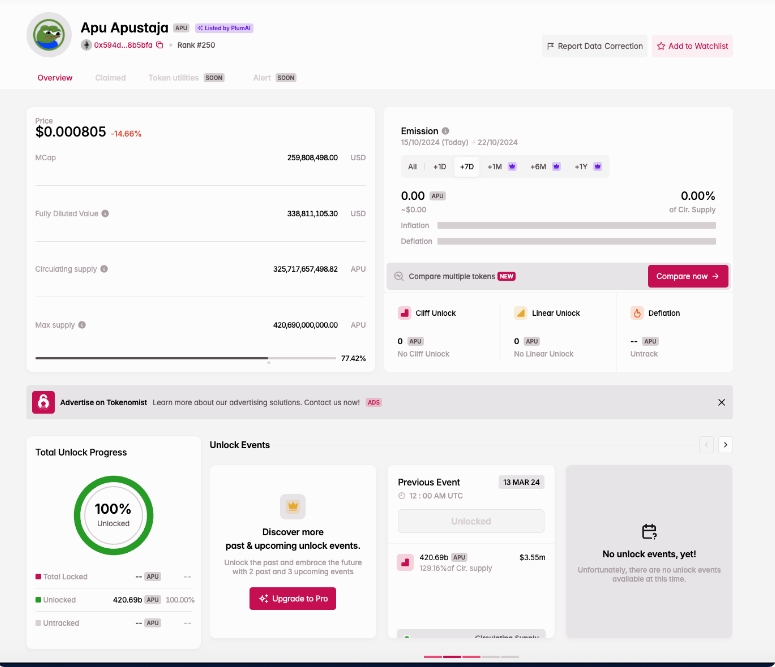Click calendar question icon in no events card
Screen dimensions: 775x667
click(x=649, y=532)
